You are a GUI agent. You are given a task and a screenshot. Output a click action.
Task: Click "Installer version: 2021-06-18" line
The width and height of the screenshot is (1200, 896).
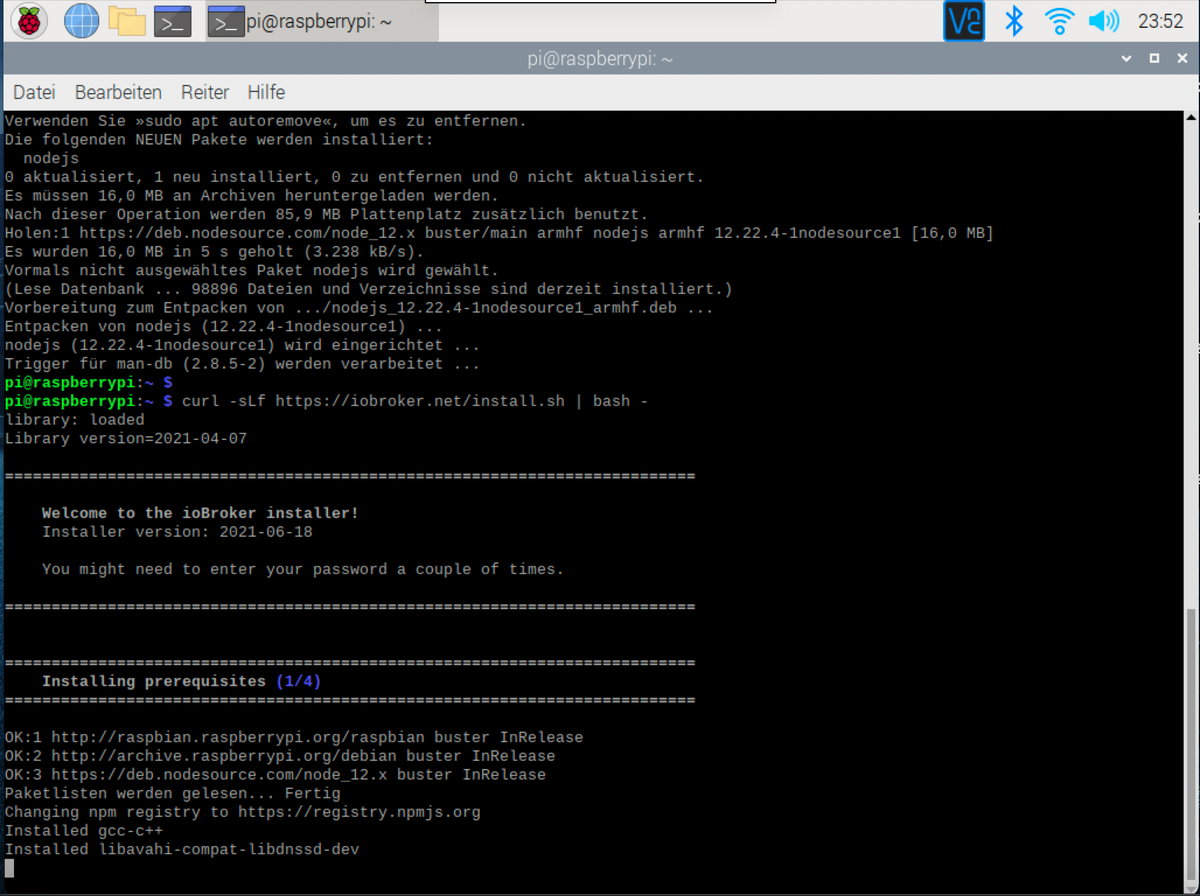point(177,532)
